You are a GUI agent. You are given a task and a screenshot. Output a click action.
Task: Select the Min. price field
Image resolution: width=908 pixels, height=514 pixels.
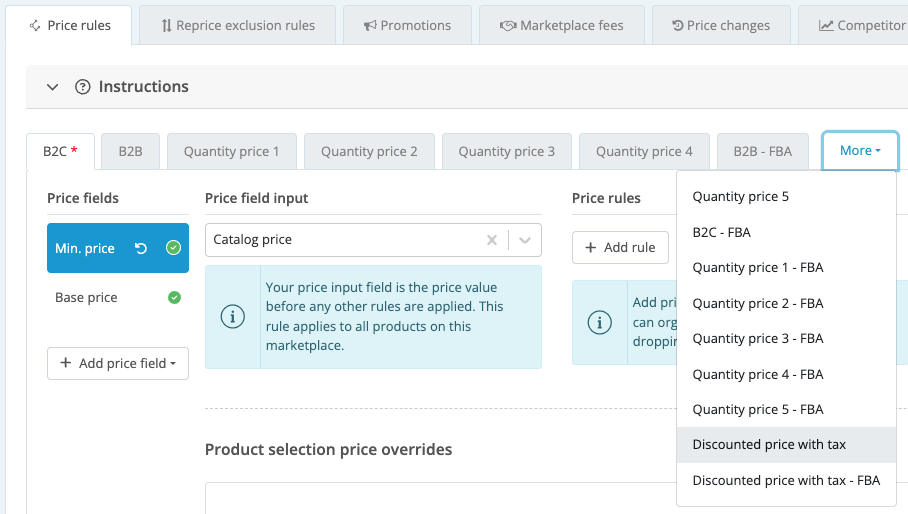pos(118,248)
